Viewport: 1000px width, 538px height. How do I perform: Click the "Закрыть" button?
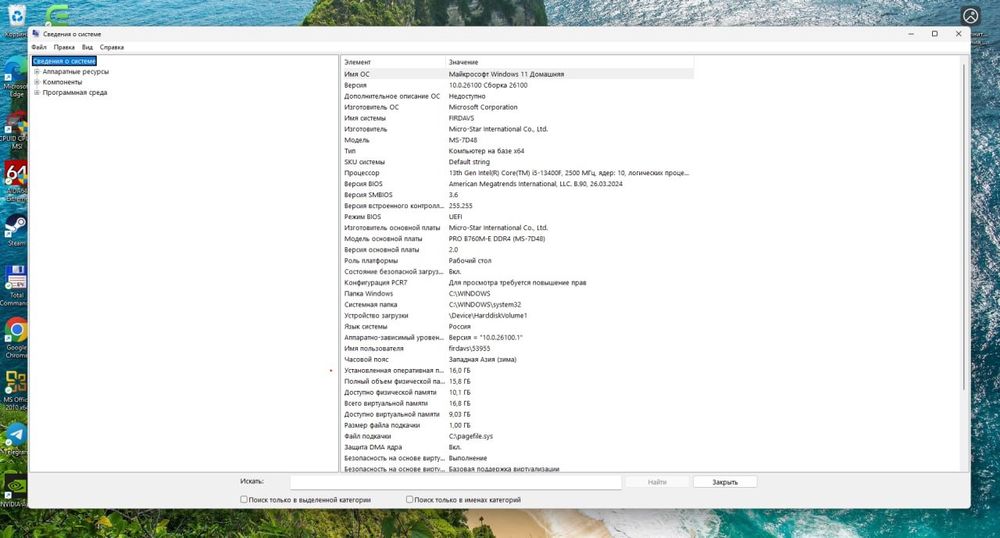725,482
